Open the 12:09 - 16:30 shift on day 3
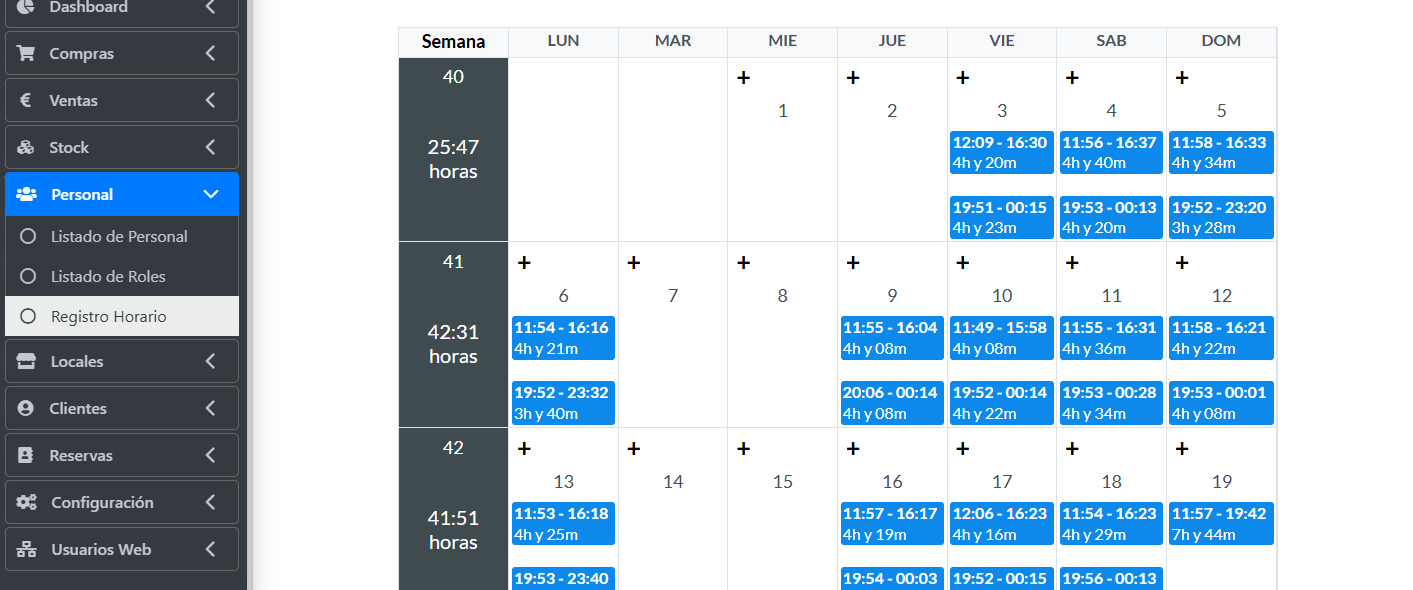Image resolution: width=1413 pixels, height=590 pixels. coord(1001,152)
